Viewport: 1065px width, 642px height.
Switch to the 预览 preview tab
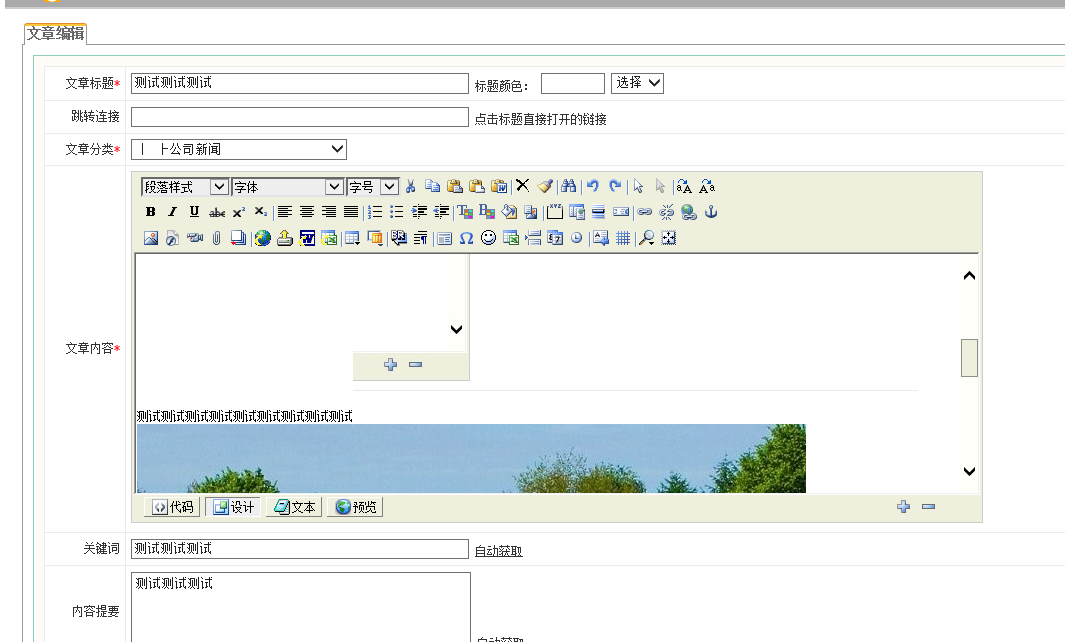(355, 507)
